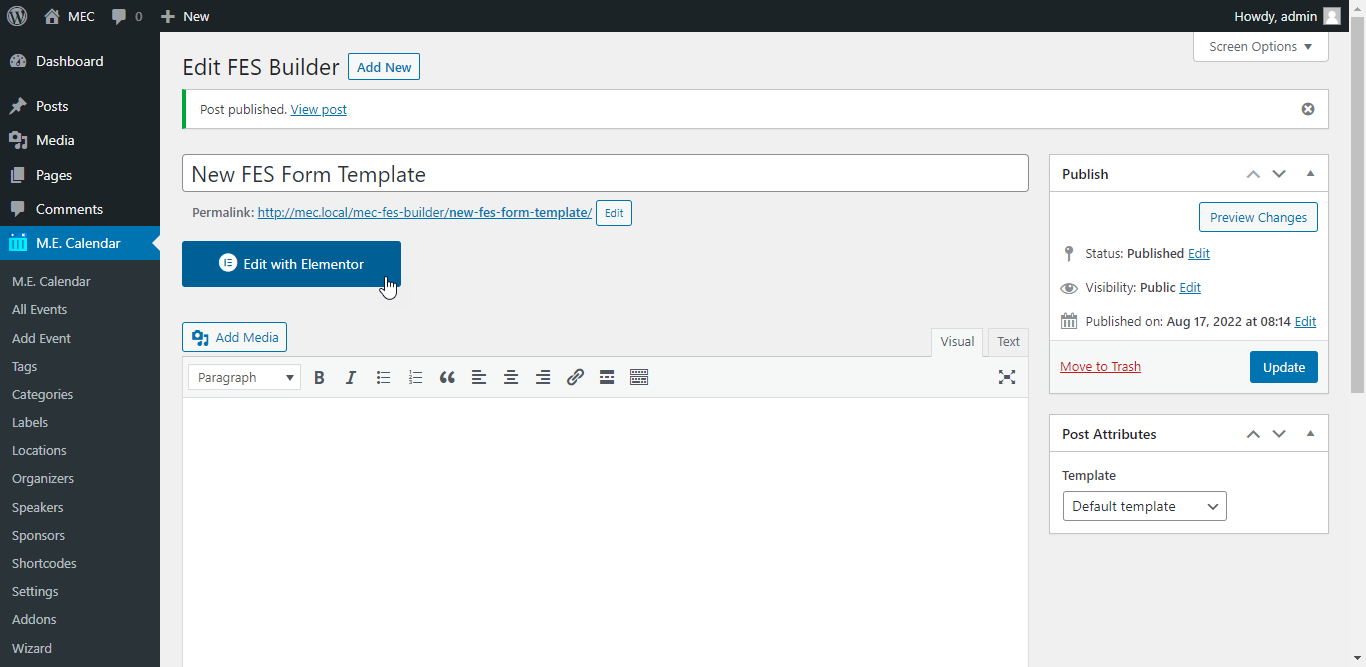The width and height of the screenshot is (1366, 667).
Task: Open Tags submenu item
Action: click(24, 366)
